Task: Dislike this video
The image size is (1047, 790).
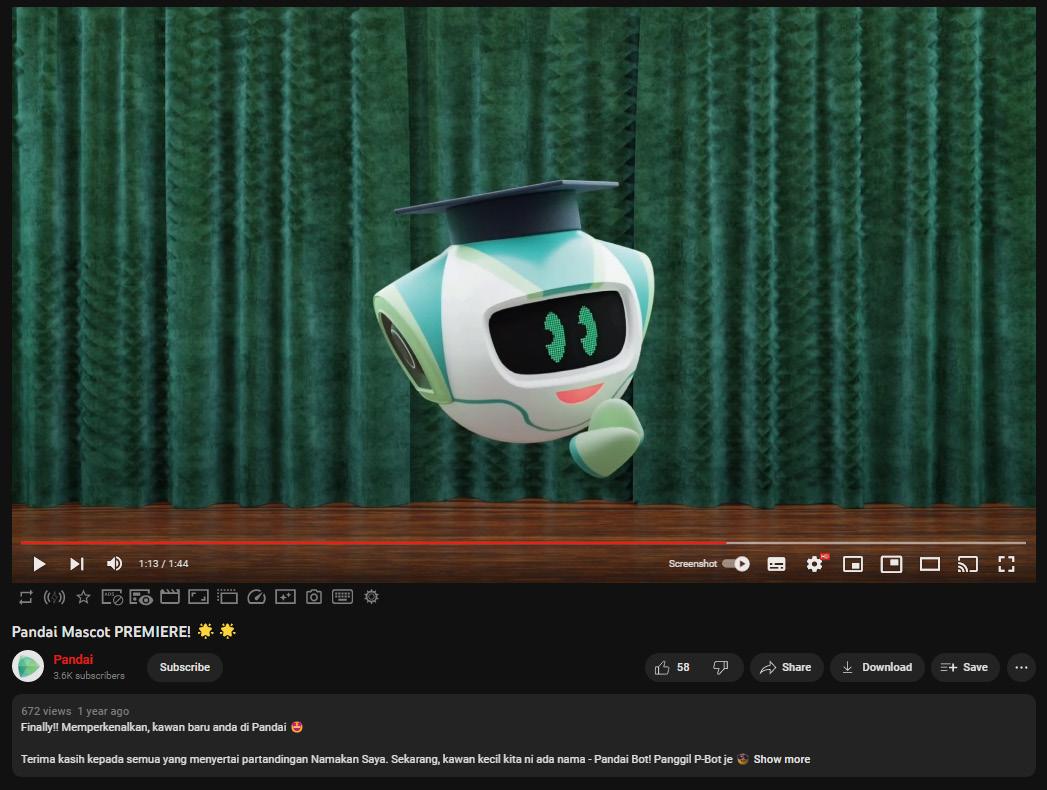Action: [721, 667]
